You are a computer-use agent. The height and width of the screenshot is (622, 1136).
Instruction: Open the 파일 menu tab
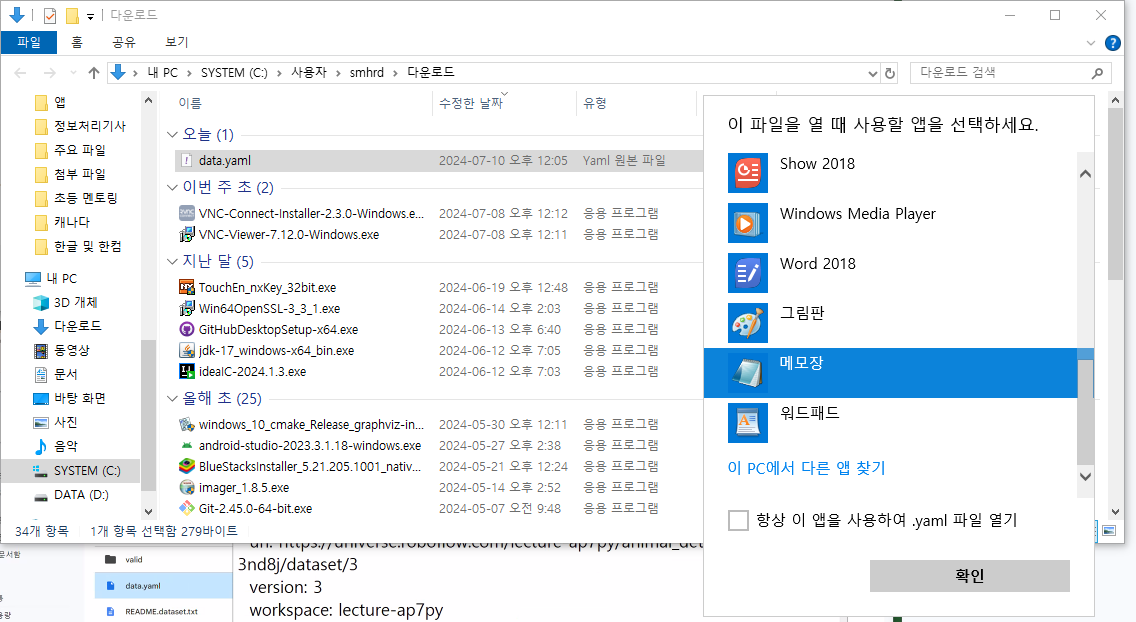coord(29,42)
